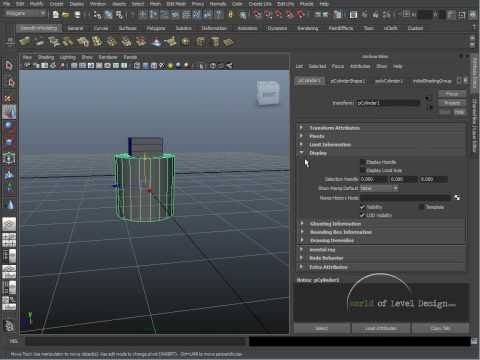The height and width of the screenshot is (360, 480).
Task: Click connection icon beside Ghost node field
Action: coord(457,198)
